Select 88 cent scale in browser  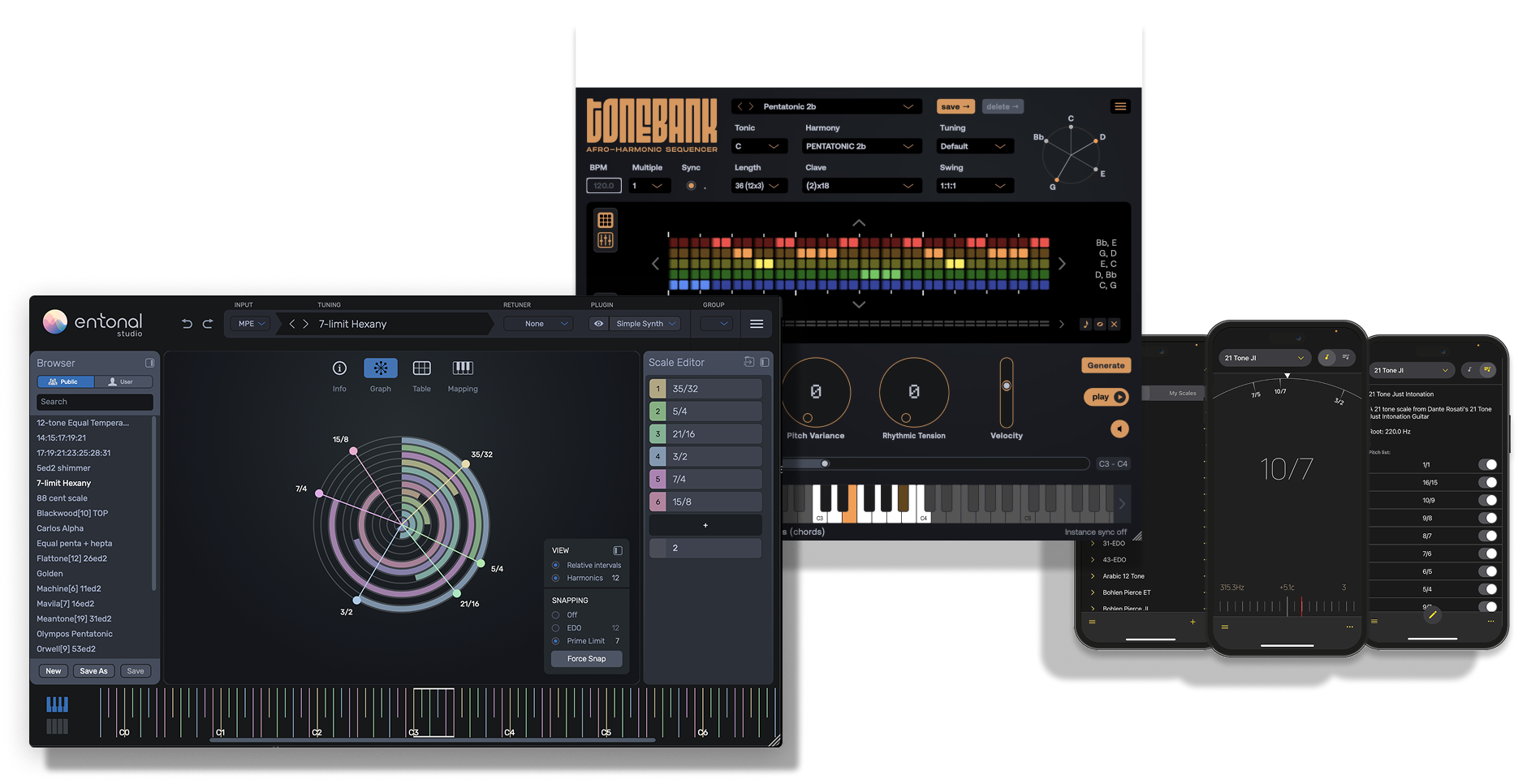[62, 498]
